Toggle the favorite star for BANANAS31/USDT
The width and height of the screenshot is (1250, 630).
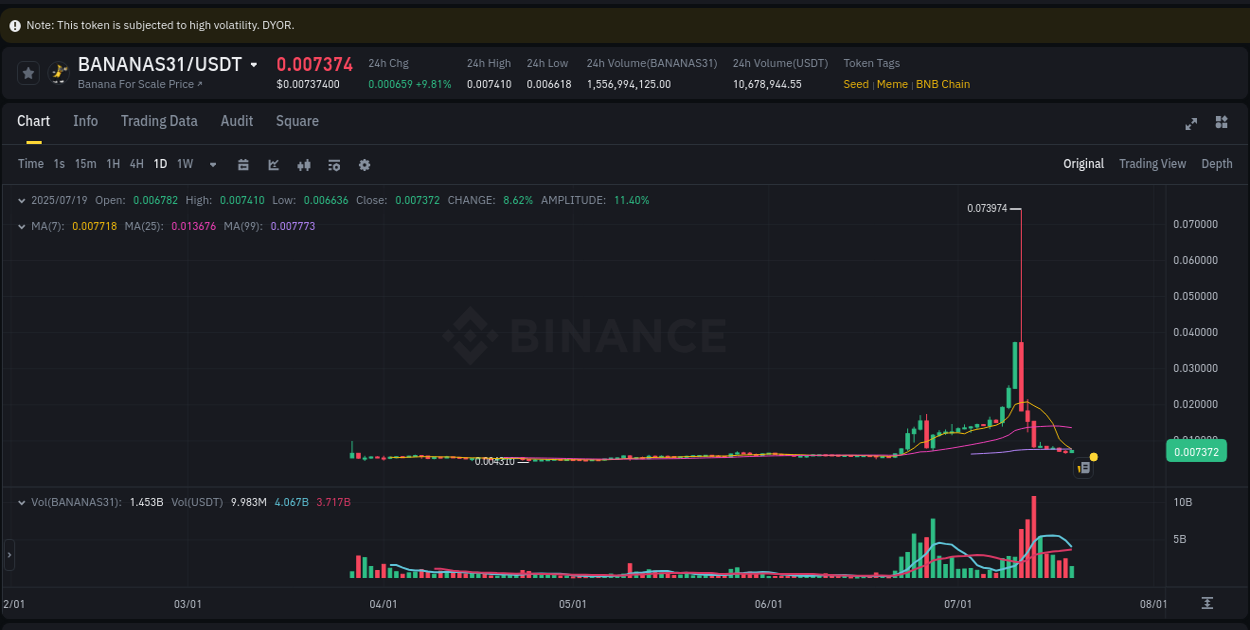click(27, 72)
